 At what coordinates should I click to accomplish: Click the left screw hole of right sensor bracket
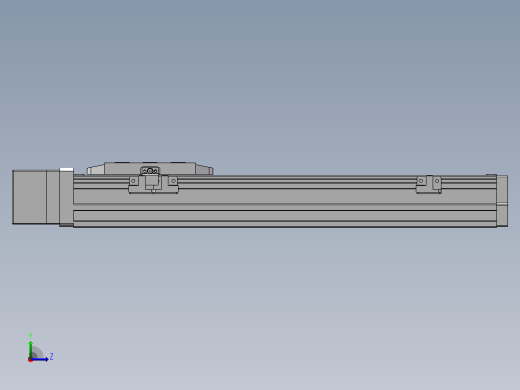(421, 181)
